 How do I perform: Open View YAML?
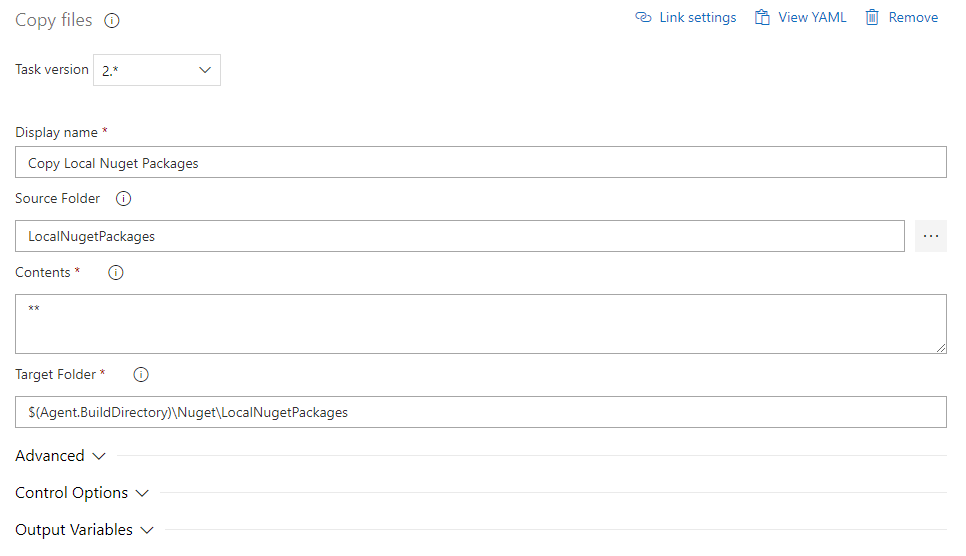pos(801,17)
